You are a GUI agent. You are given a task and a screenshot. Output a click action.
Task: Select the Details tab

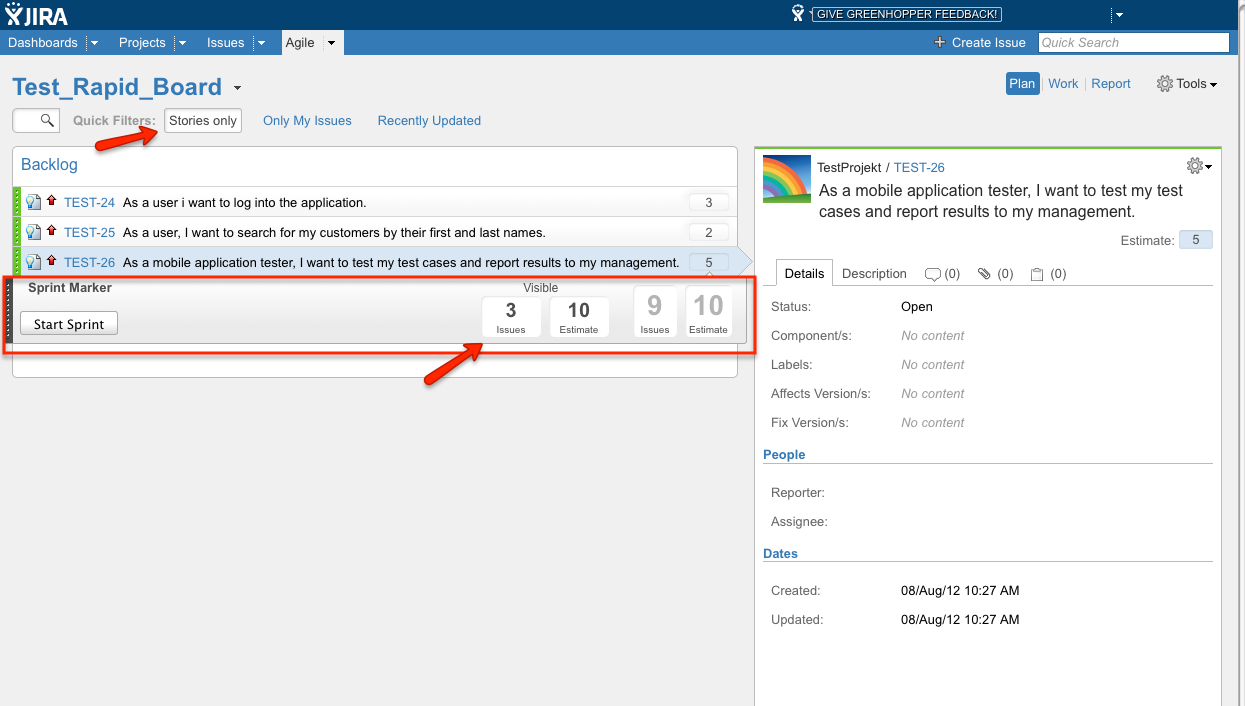click(805, 273)
